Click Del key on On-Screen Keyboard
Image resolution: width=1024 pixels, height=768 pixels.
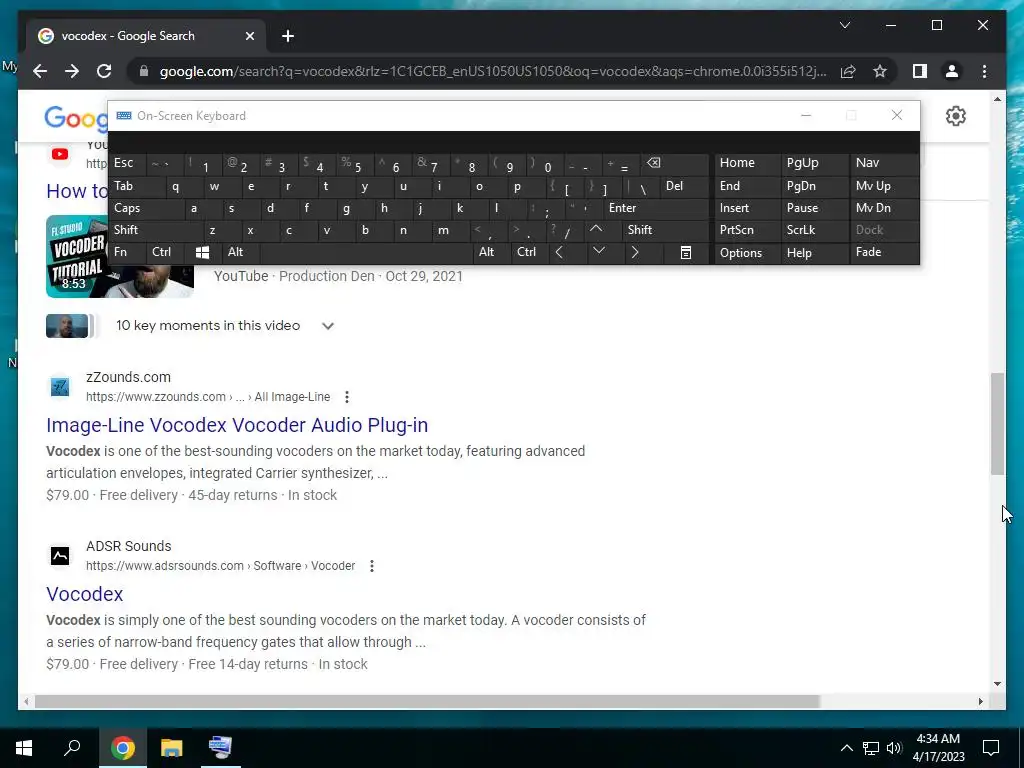click(x=684, y=186)
